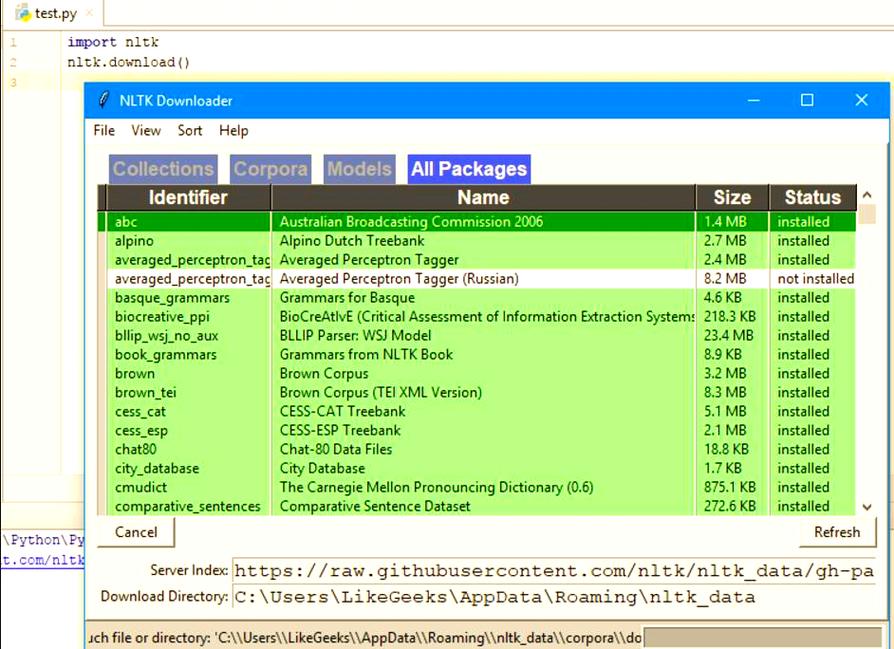Click the package list scroll up arrow
Screen dimensions: 894x649
pos(867,195)
